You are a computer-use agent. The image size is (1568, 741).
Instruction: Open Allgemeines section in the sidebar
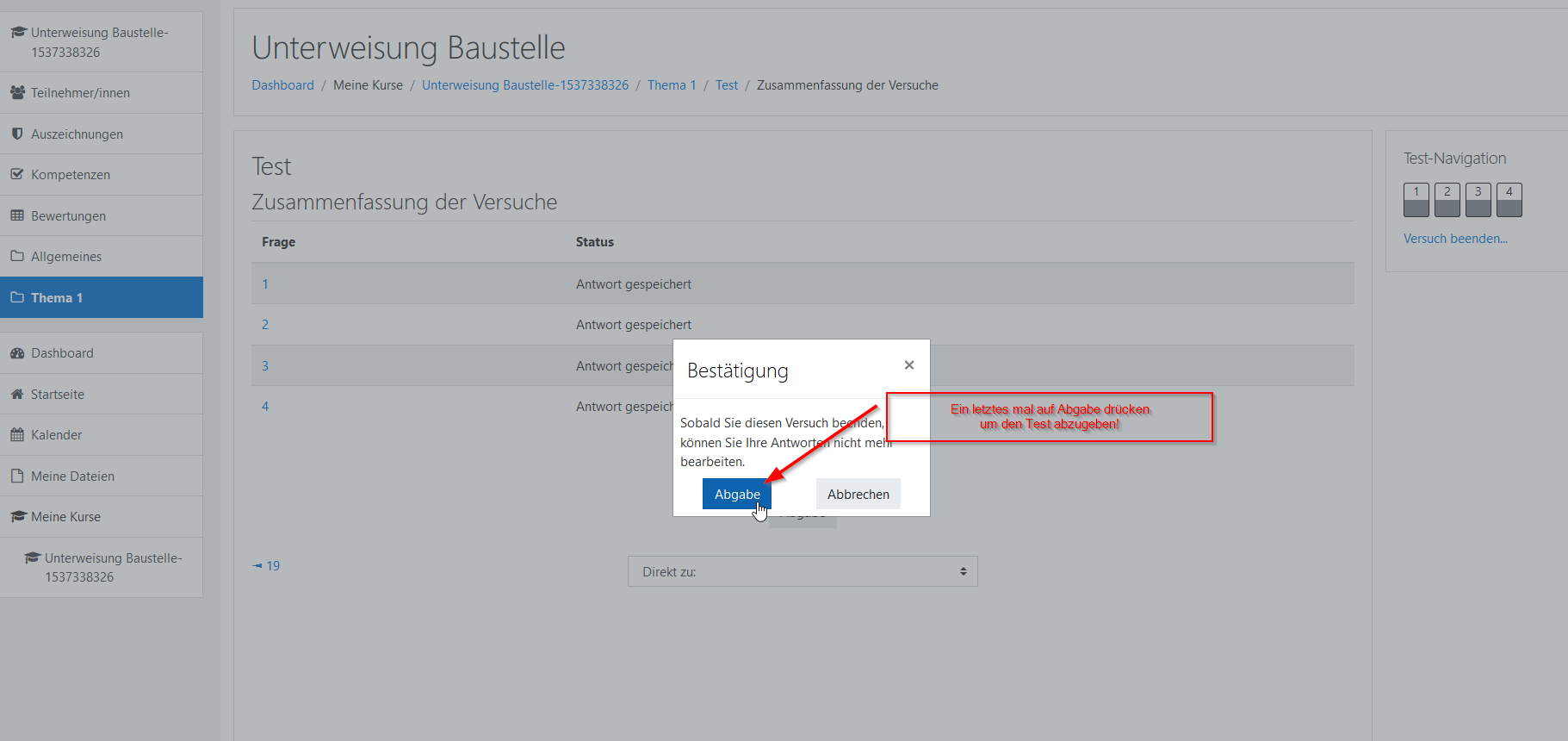point(66,256)
